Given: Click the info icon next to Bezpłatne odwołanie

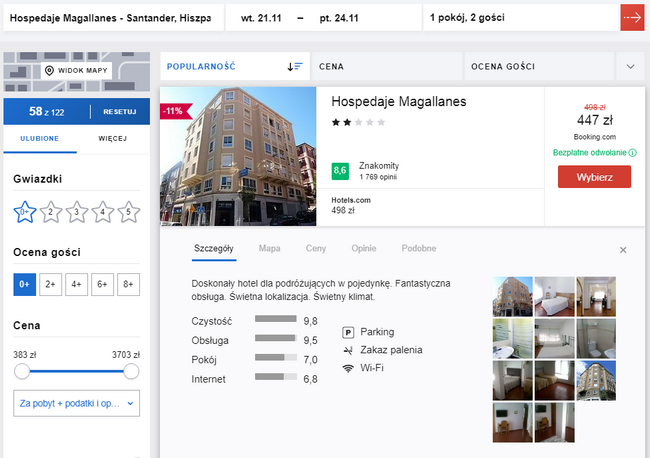Looking at the screenshot, I should [633, 153].
